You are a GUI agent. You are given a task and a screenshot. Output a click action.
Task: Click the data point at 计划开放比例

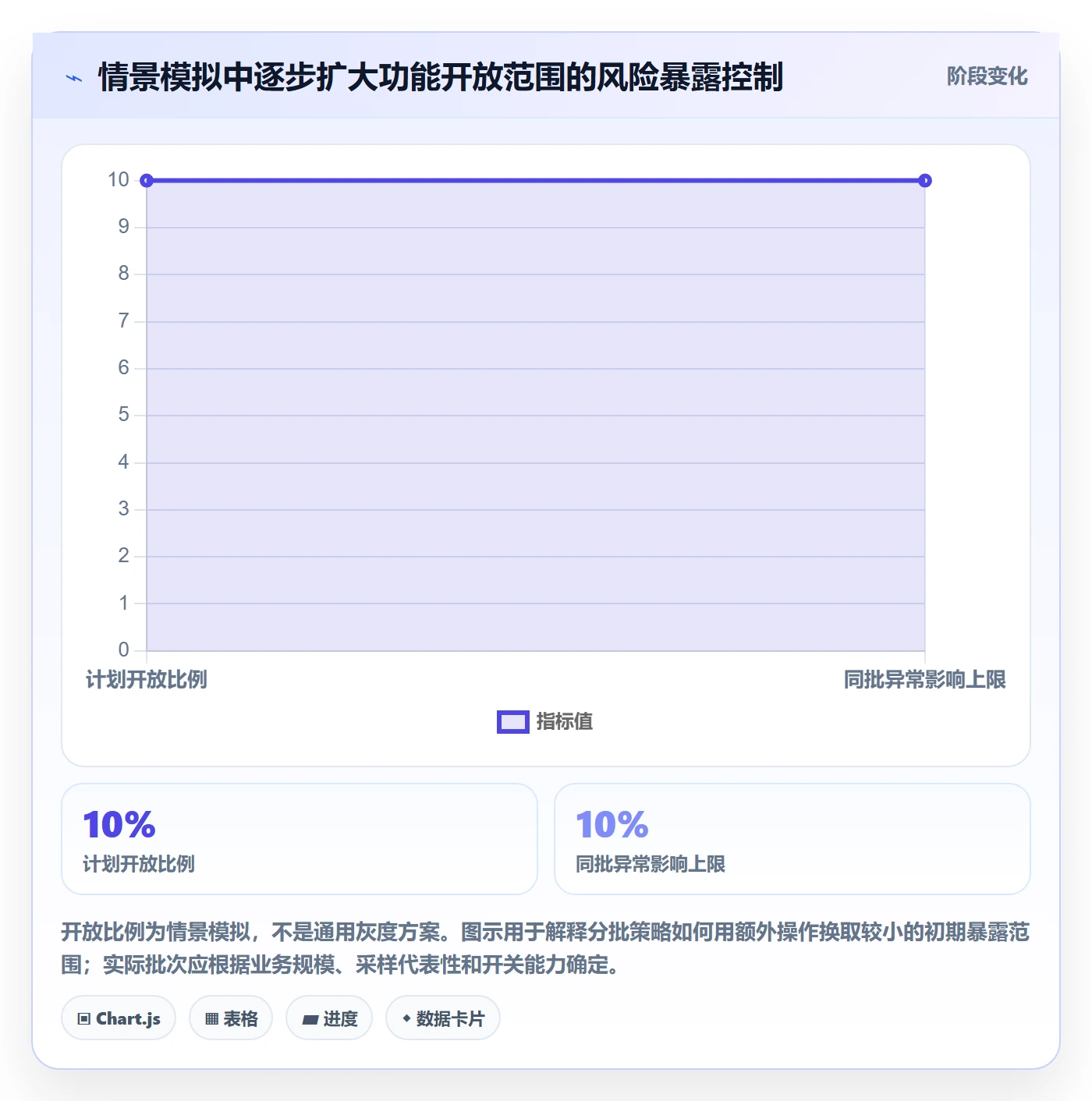[147, 181]
